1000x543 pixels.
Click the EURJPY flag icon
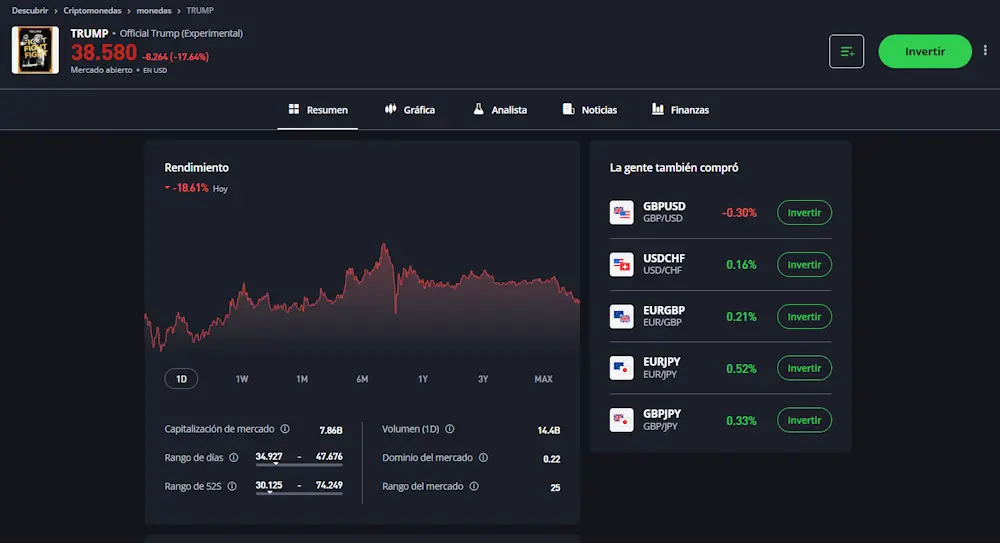click(621, 368)
